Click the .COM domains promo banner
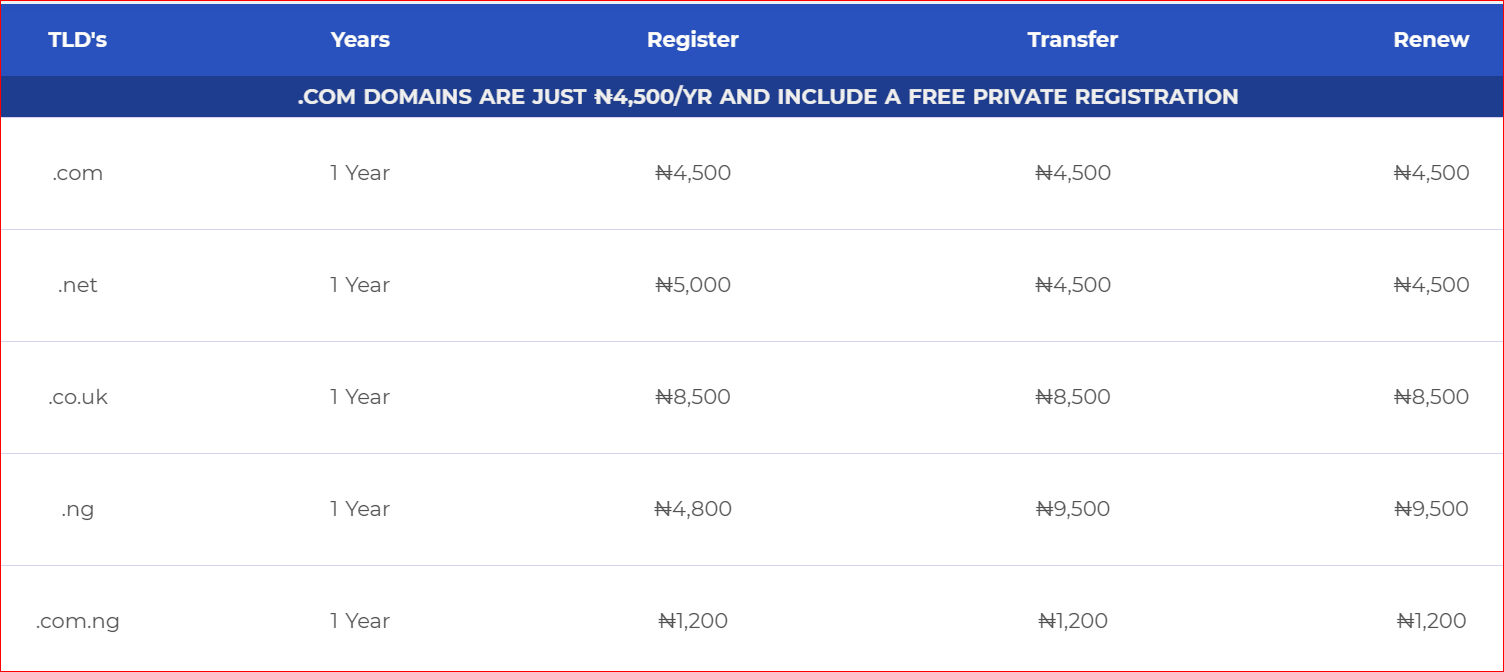1504x672 pixels. tap(767, 97)
